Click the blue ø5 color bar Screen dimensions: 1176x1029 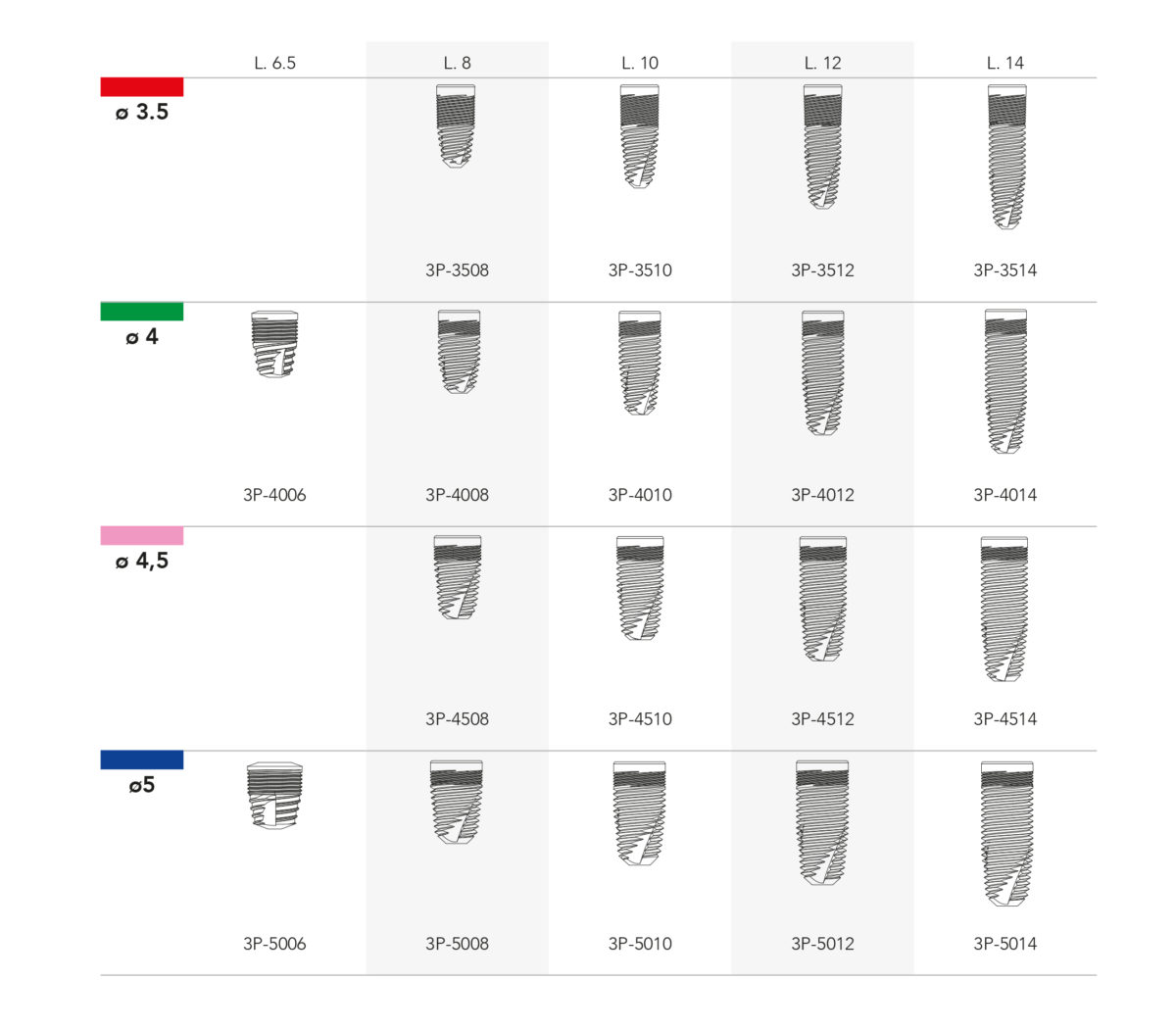click(142, 760)
